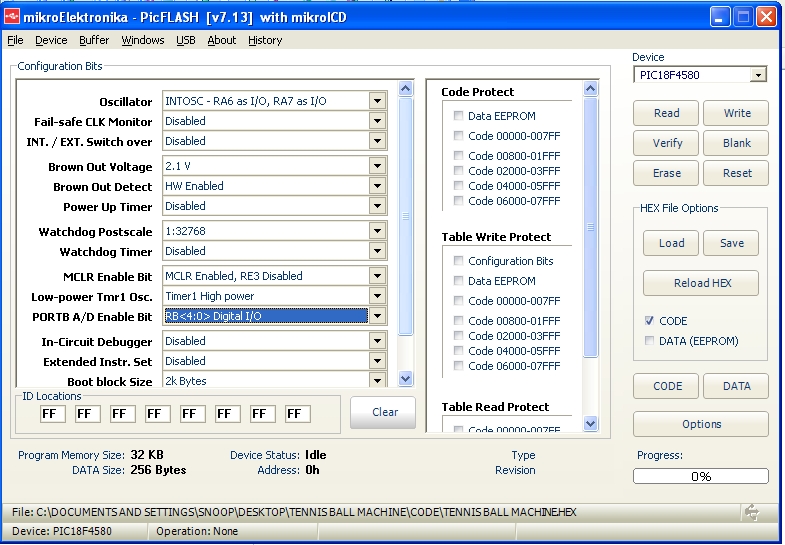Open Watchdog Timer dropdown
Image resolution: width=785 pixels, height=545 pixels.
pyautogui.click(x=377, y=251)
